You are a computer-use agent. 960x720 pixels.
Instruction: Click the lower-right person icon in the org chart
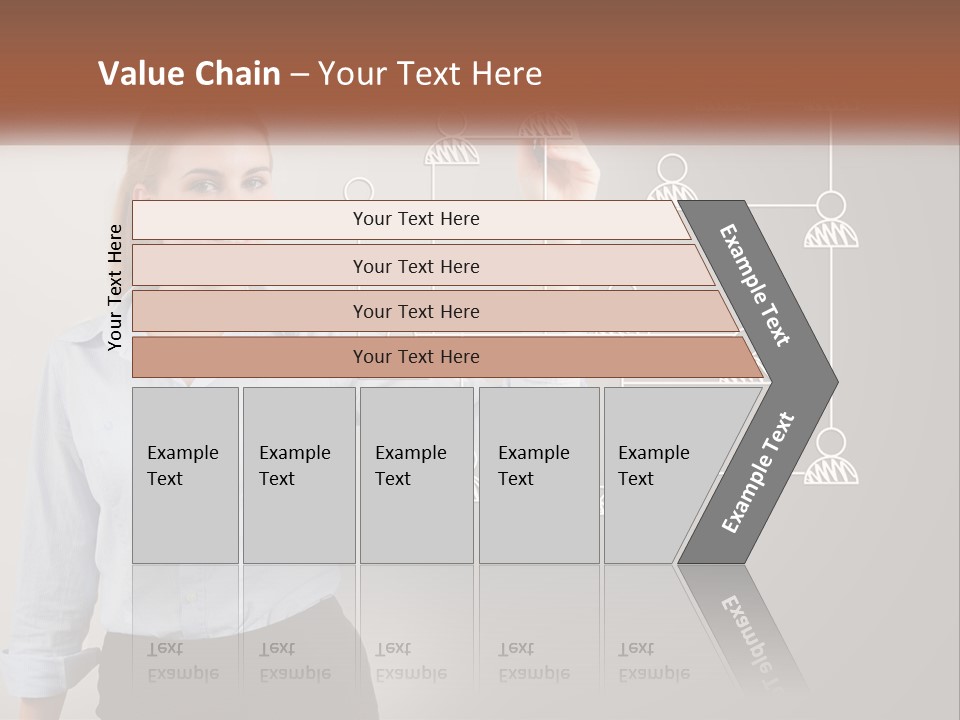click(x=831, y=457)
